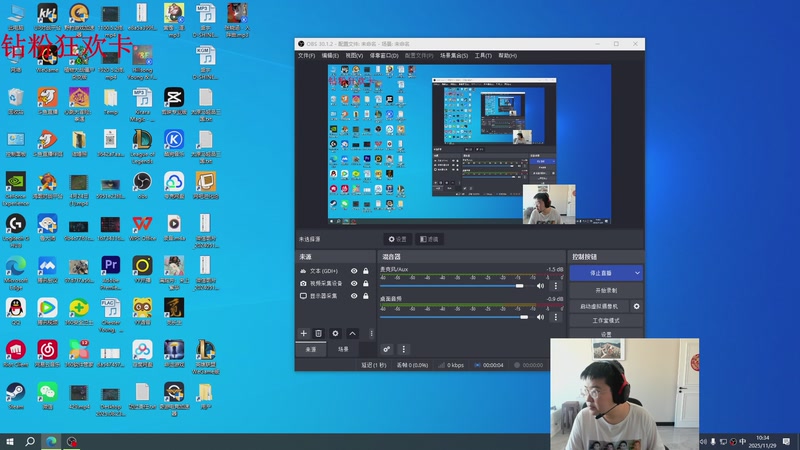The height and width of the screenshot is (450, 800).
Task: Select League of Legends desktop icon
Action: coord(142,146)
